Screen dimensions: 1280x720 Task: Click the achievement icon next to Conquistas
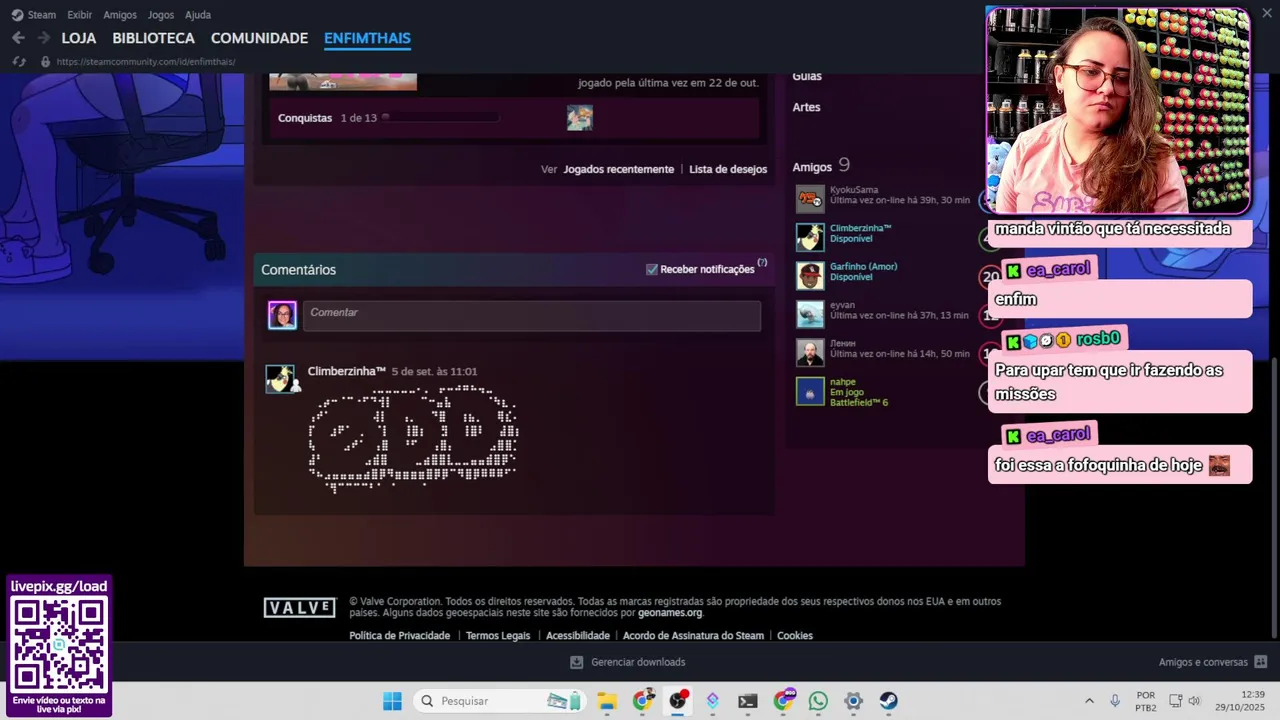(580, 118)
